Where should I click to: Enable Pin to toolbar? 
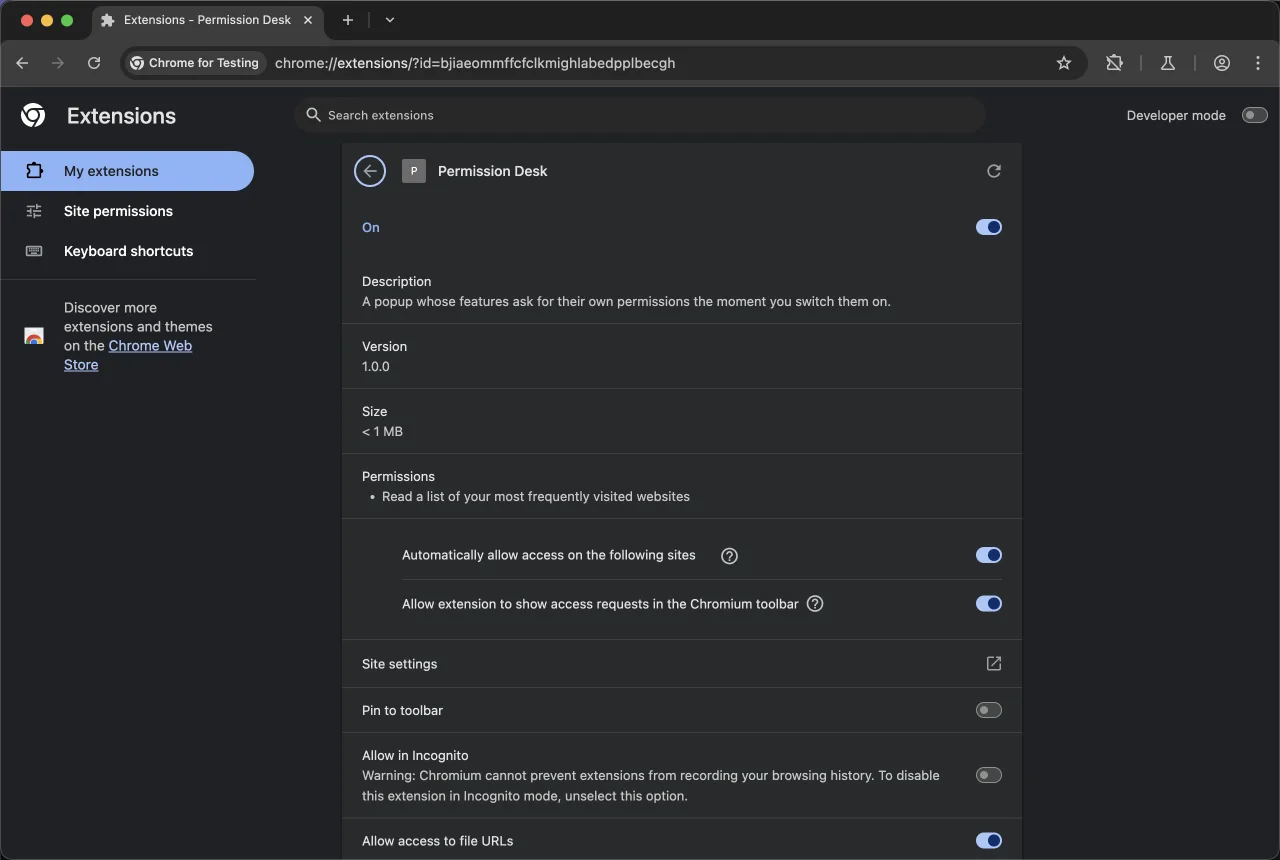pyautogui.click(x=989, y=710)
